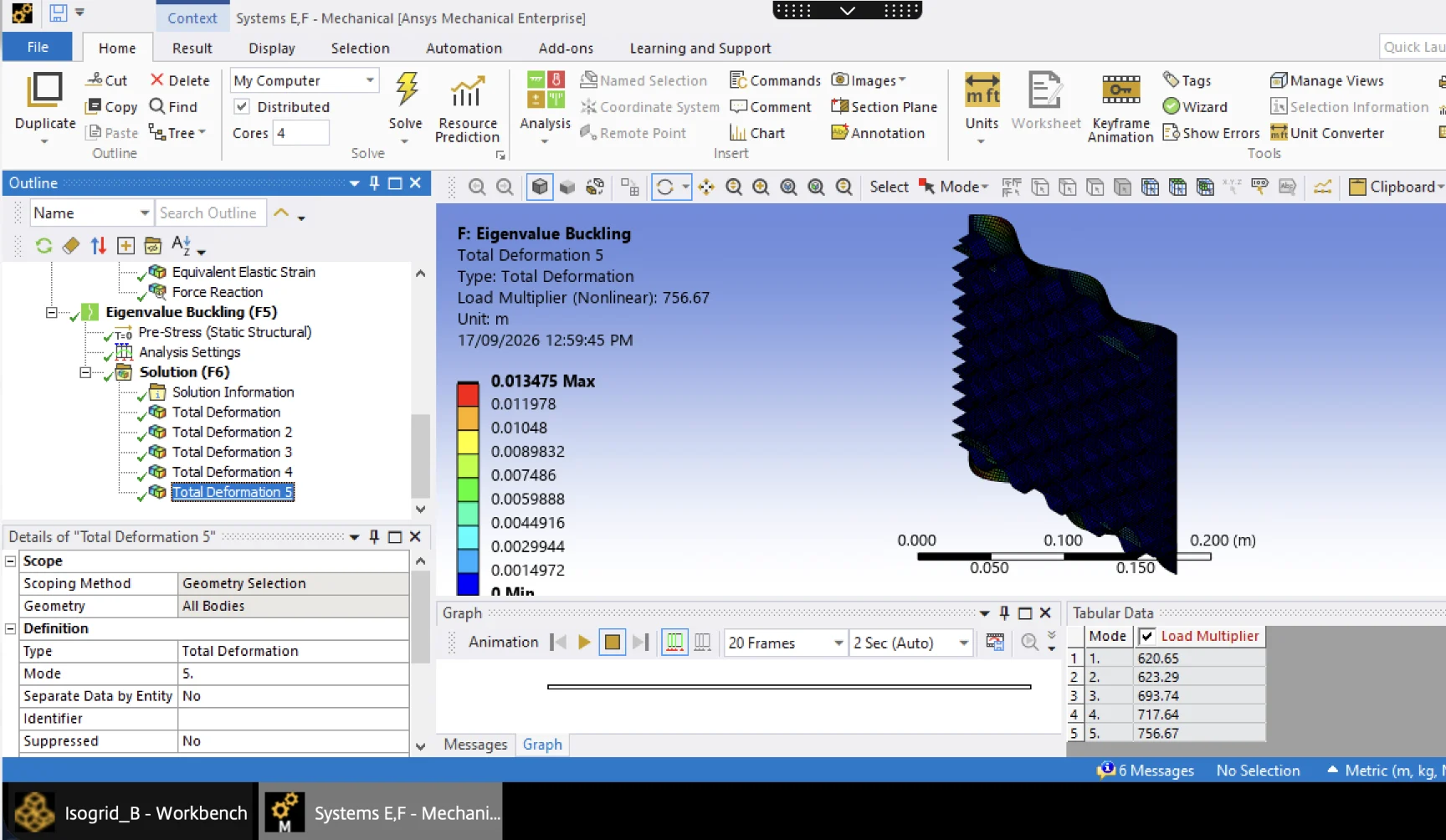Screen dimensions: 1446x840
Task: Open Keyframe Animation tool
Action: pyautogui.click(x=1120, y=109)
